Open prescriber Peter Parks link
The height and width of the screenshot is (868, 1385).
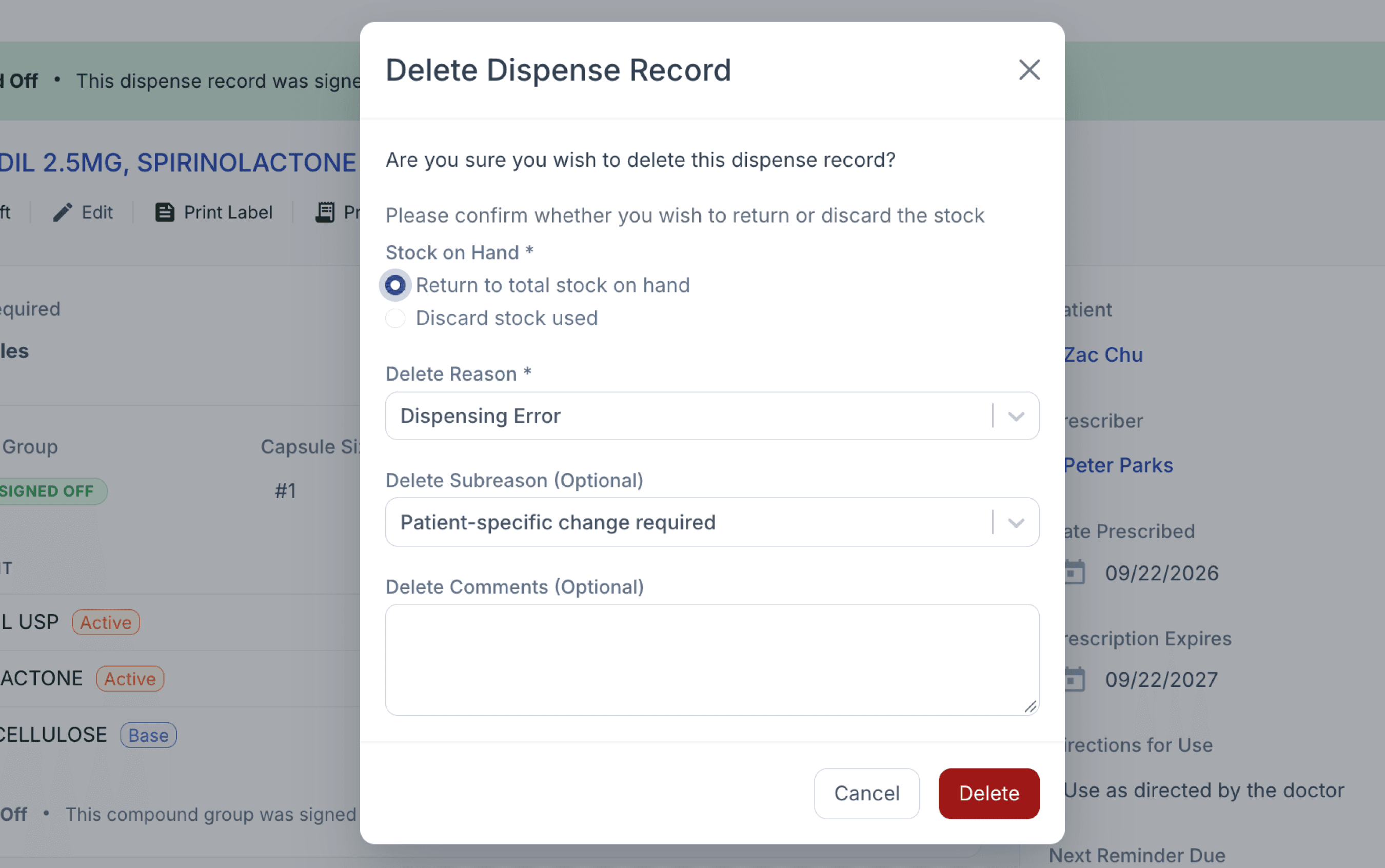coord(1118,465)
